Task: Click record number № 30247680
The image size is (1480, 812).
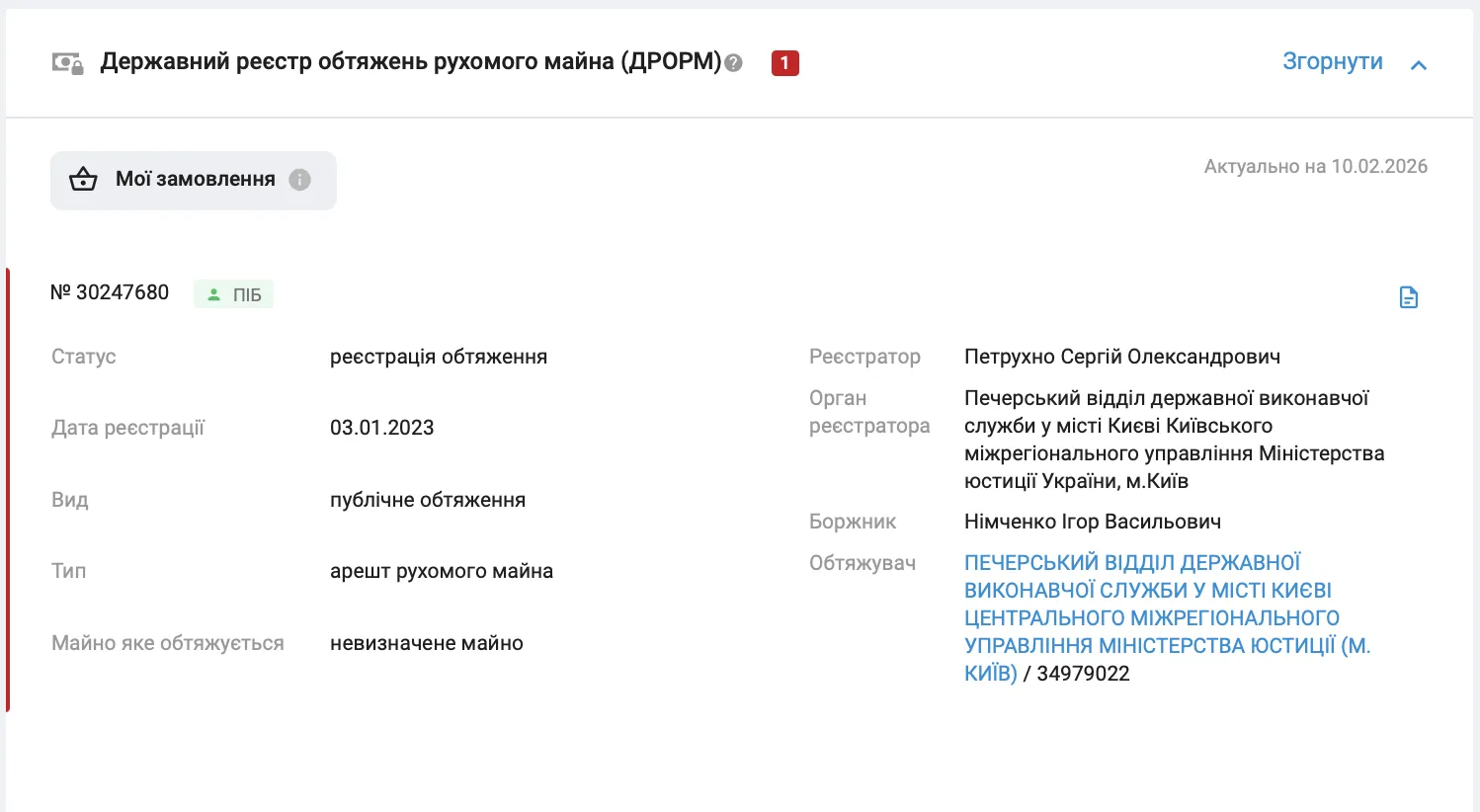Action: point(110,292)
